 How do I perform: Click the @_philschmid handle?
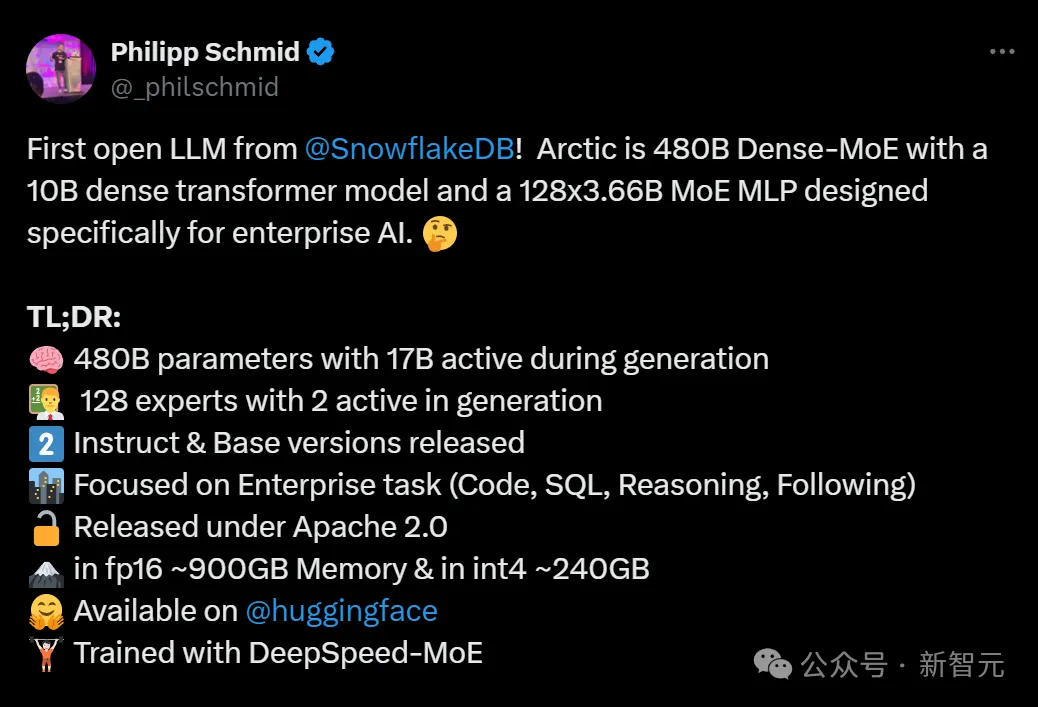coord(195,87)
